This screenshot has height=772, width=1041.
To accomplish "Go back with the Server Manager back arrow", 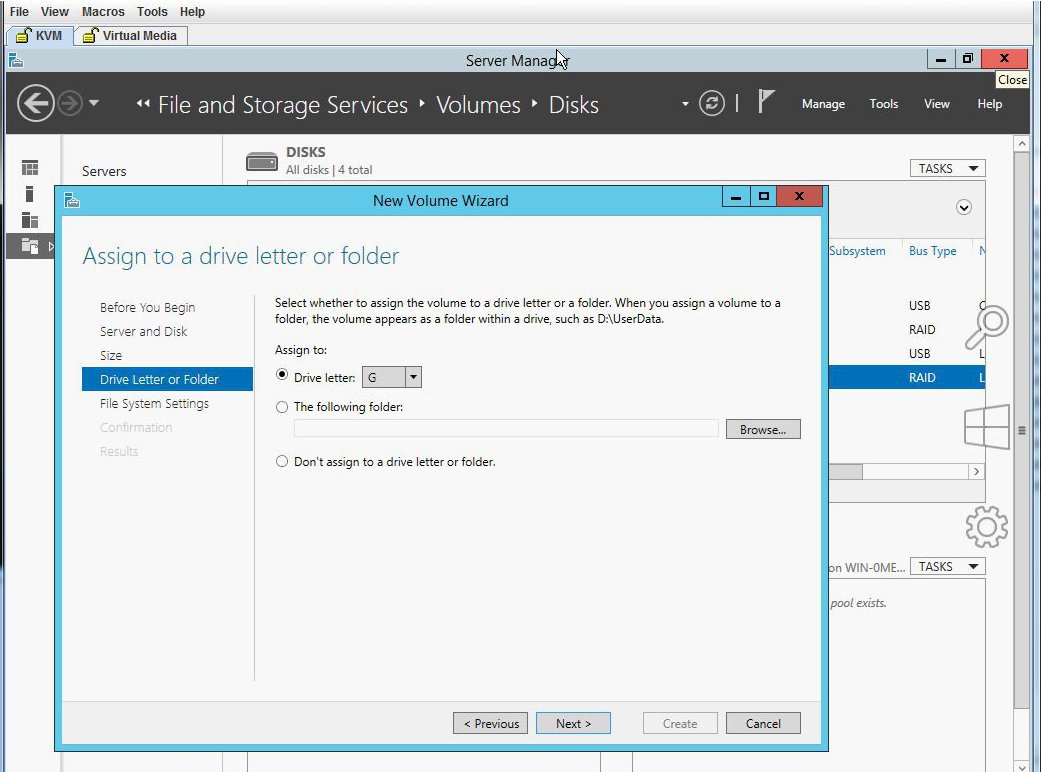I will 36,103.
